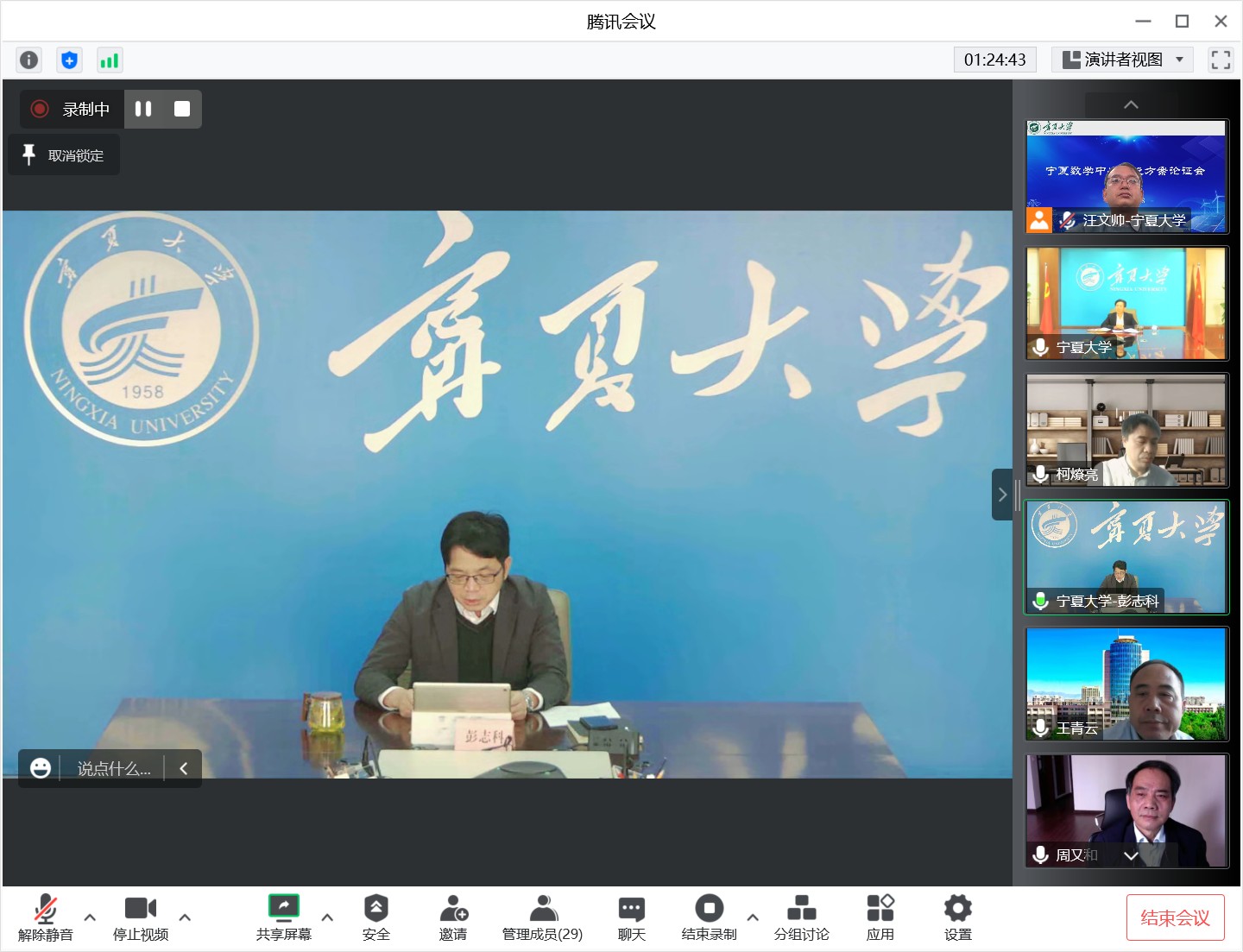Open the Chat (聊天) panel
Image resolution: width=1243 pixels, height=952 pixels.
631,917
